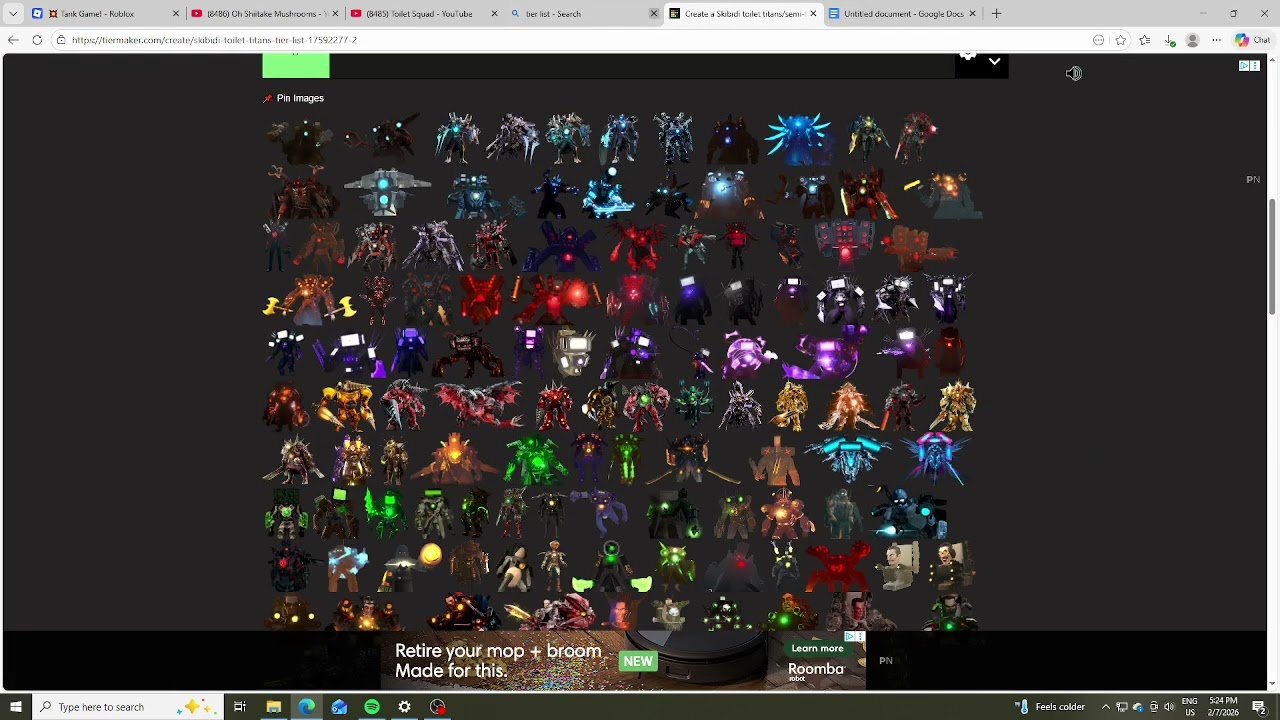The width and height of the screenshot is (1280, 720).
Task: Go back to the previous page
Action: tap(13, 40)
